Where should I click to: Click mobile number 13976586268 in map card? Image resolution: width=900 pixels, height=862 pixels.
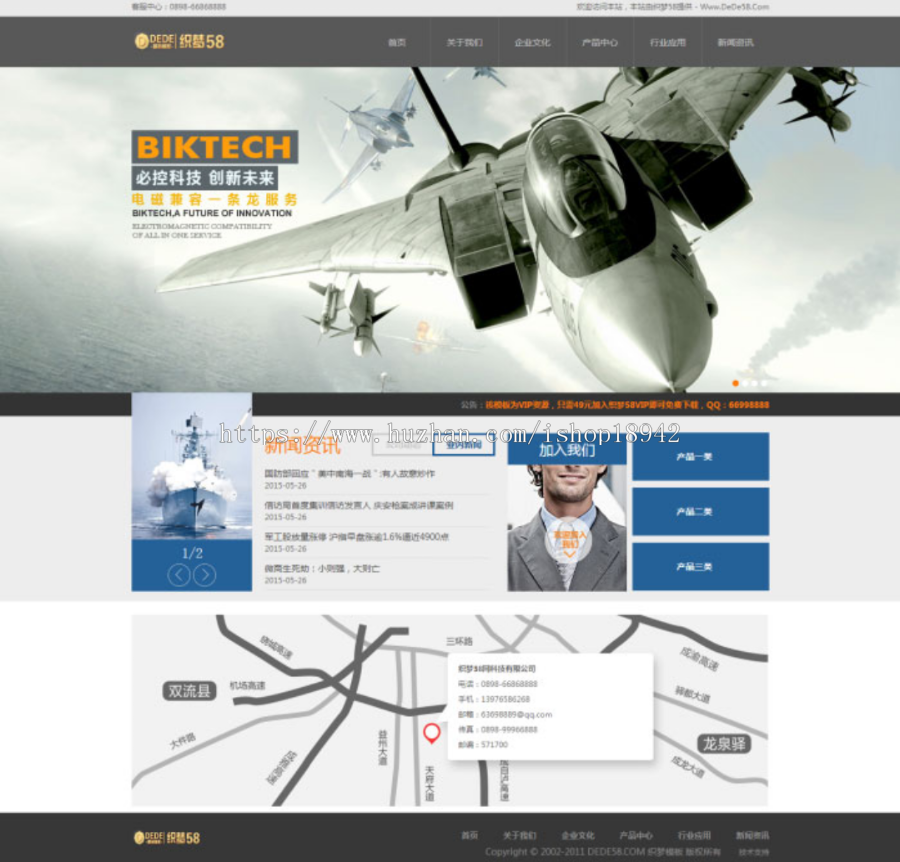[505, 699]
